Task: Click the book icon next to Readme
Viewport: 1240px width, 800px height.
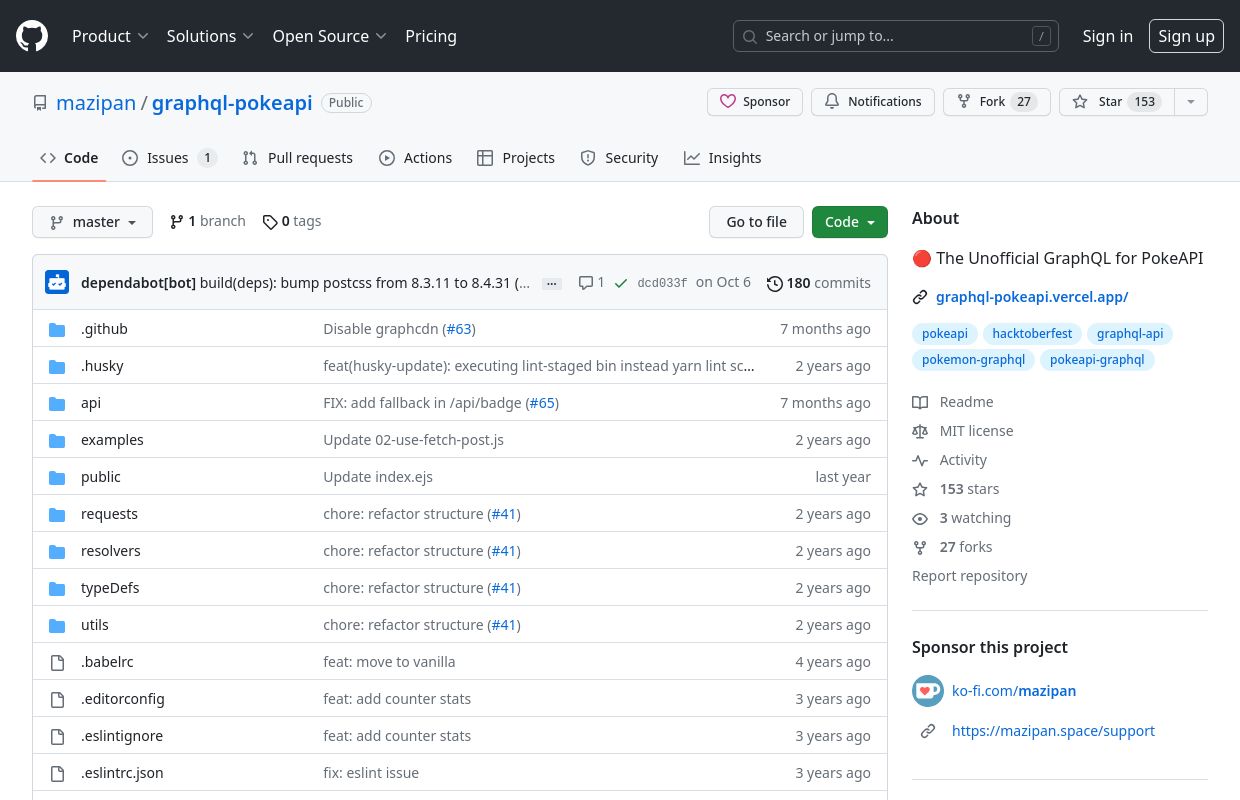Action: (x=920, y=402)
